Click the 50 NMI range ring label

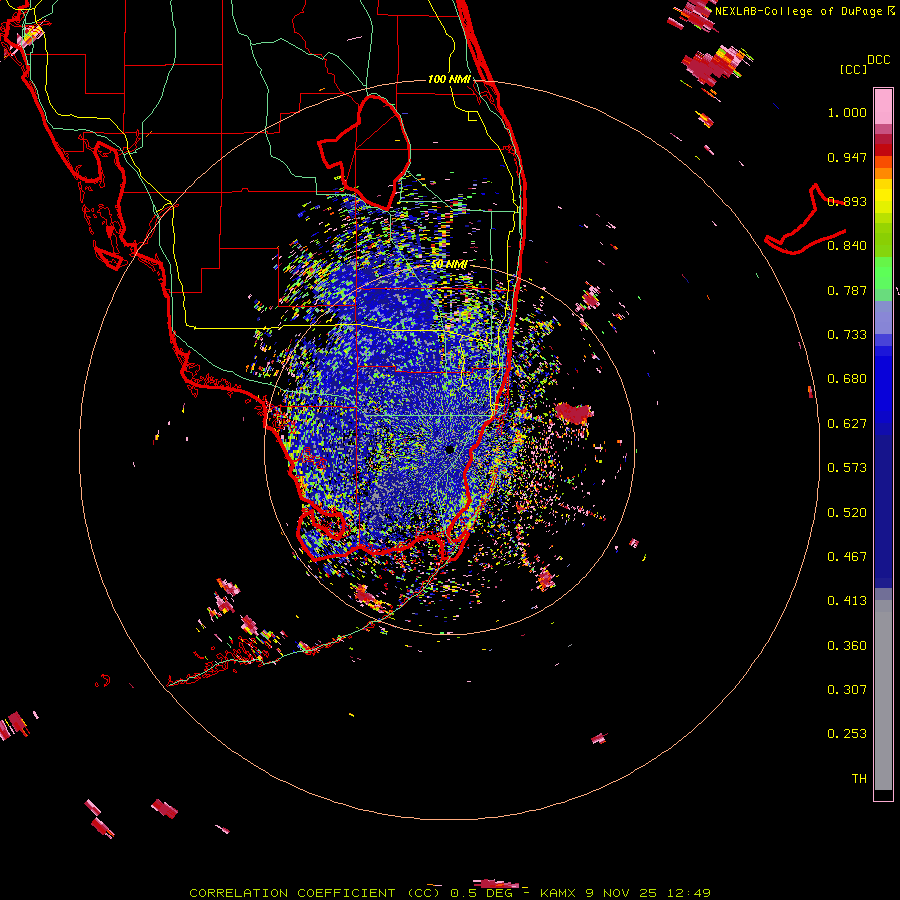point(449,265)
